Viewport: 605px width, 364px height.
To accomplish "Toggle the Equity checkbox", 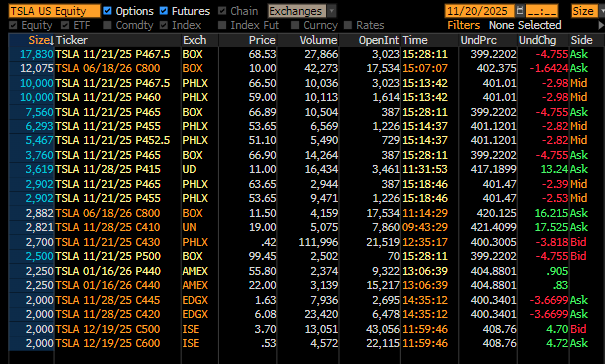I will click(13, 25).
